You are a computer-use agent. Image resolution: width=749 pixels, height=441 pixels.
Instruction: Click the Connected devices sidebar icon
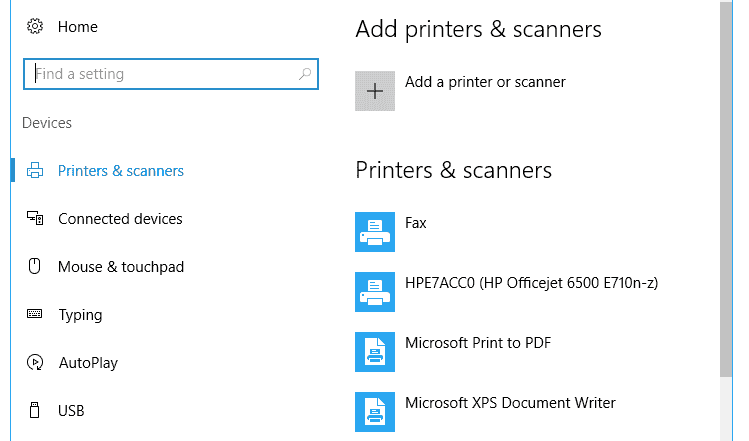35,218
